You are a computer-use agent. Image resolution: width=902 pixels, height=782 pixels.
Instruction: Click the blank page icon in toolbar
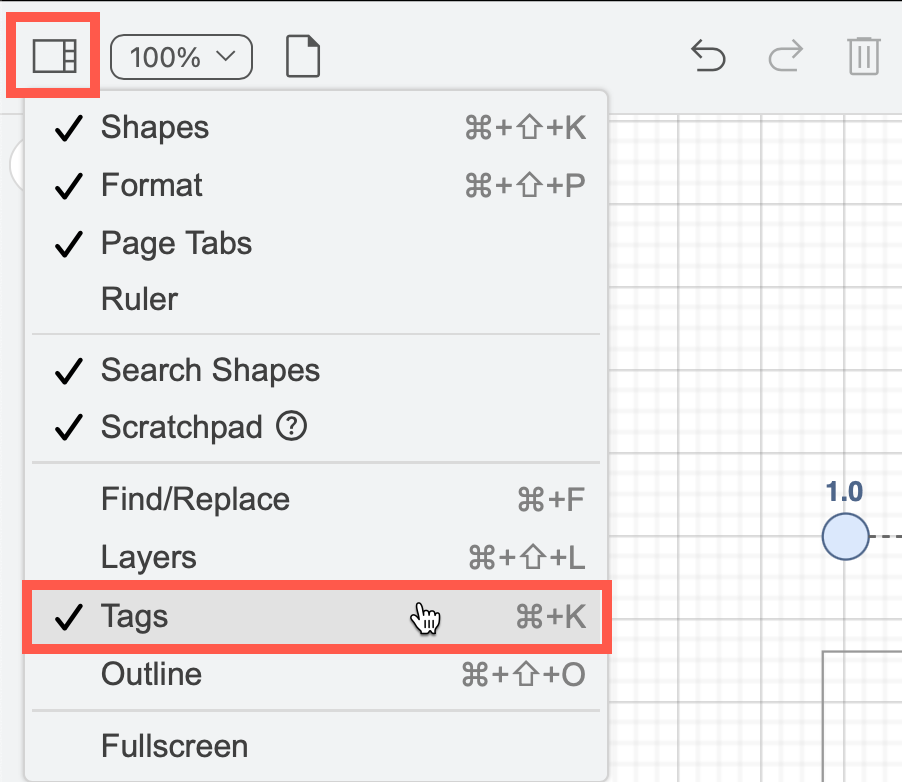[303, 57]
